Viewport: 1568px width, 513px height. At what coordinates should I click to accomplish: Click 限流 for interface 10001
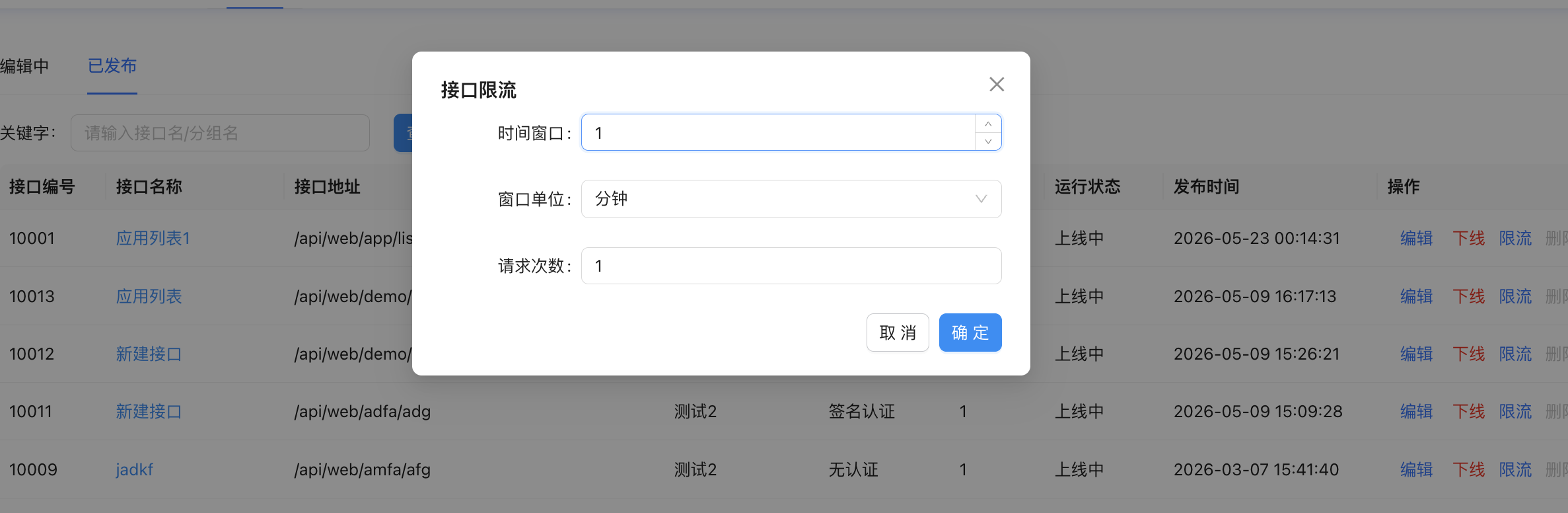[1516, 238]
